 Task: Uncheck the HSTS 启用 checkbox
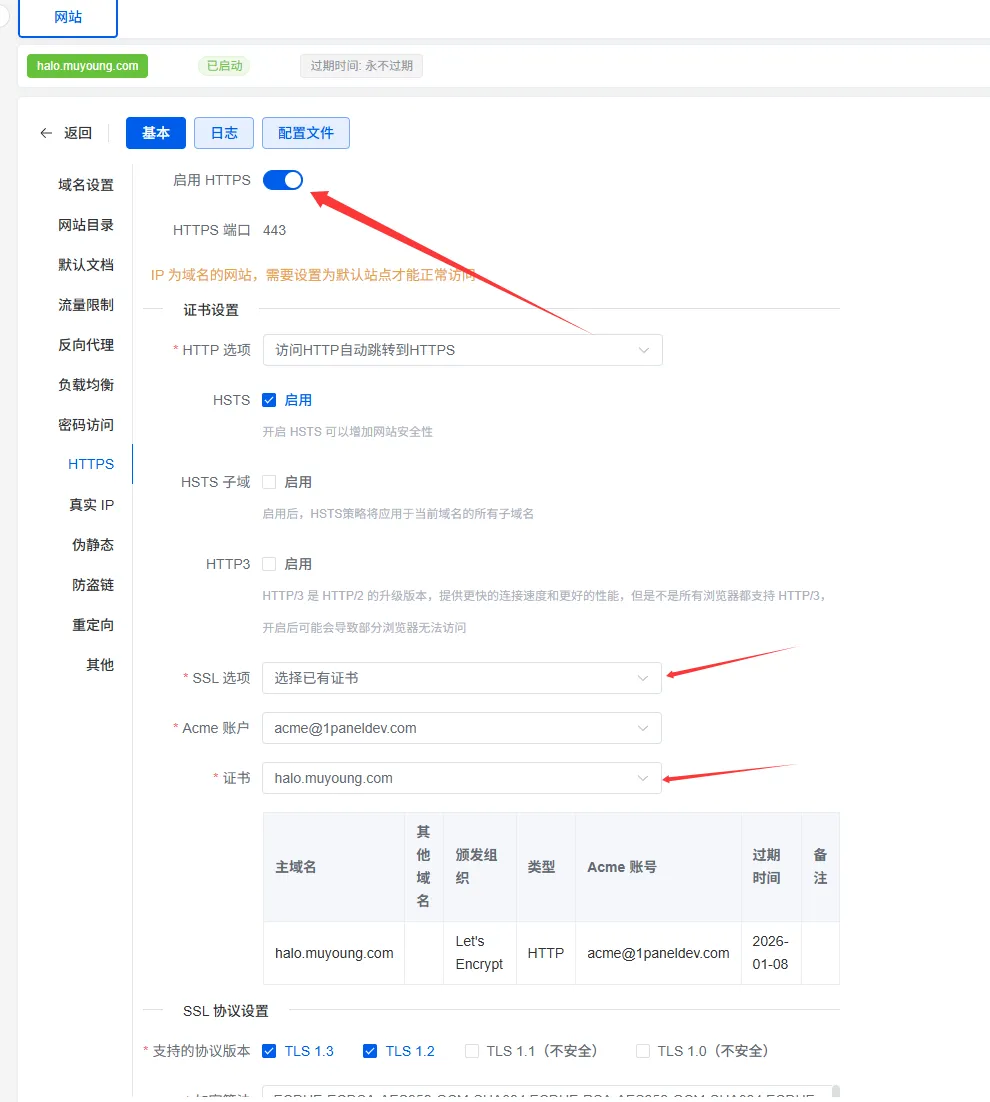269,400
